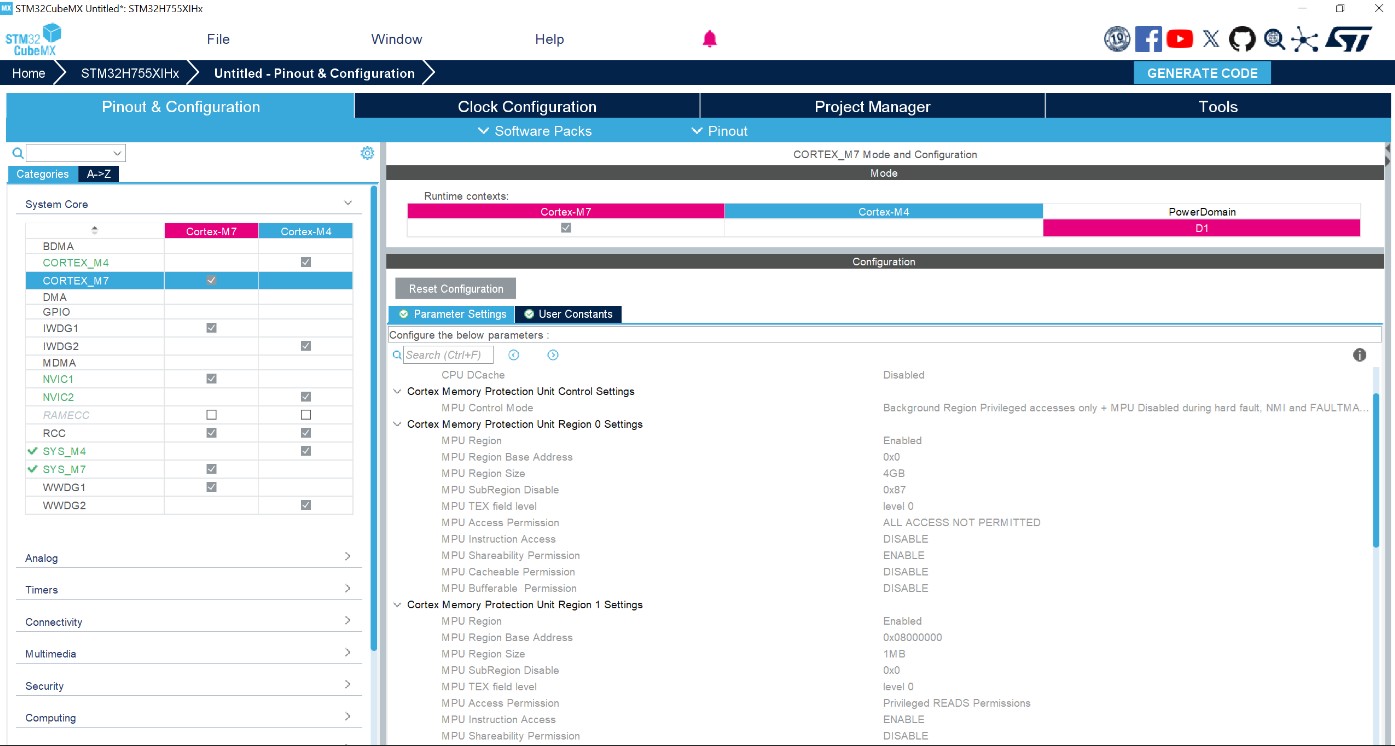
Task: Click the Reset Configuration button
Action: [456, 289]
